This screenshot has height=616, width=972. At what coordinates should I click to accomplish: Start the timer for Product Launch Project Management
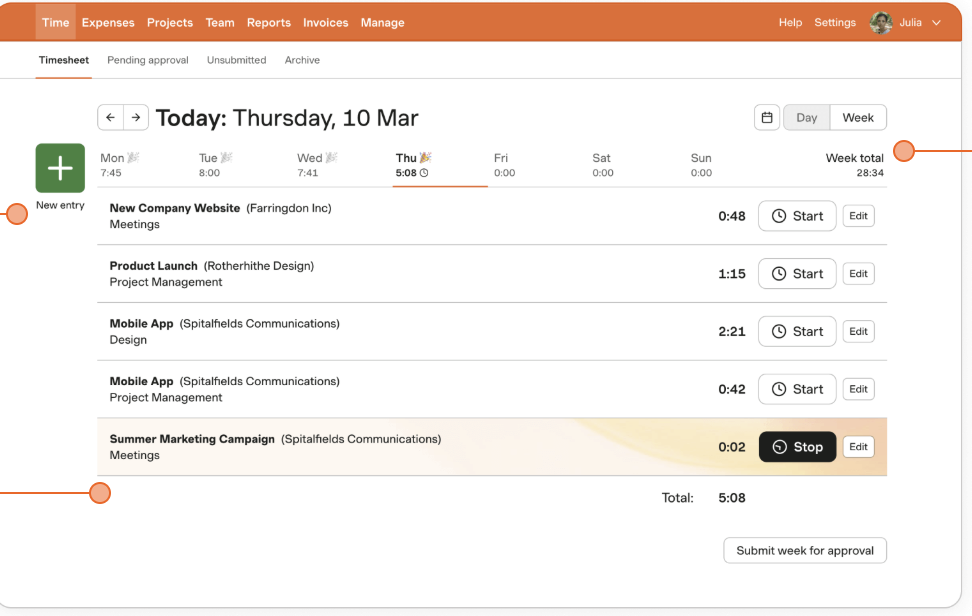click(x=797, y=273)
